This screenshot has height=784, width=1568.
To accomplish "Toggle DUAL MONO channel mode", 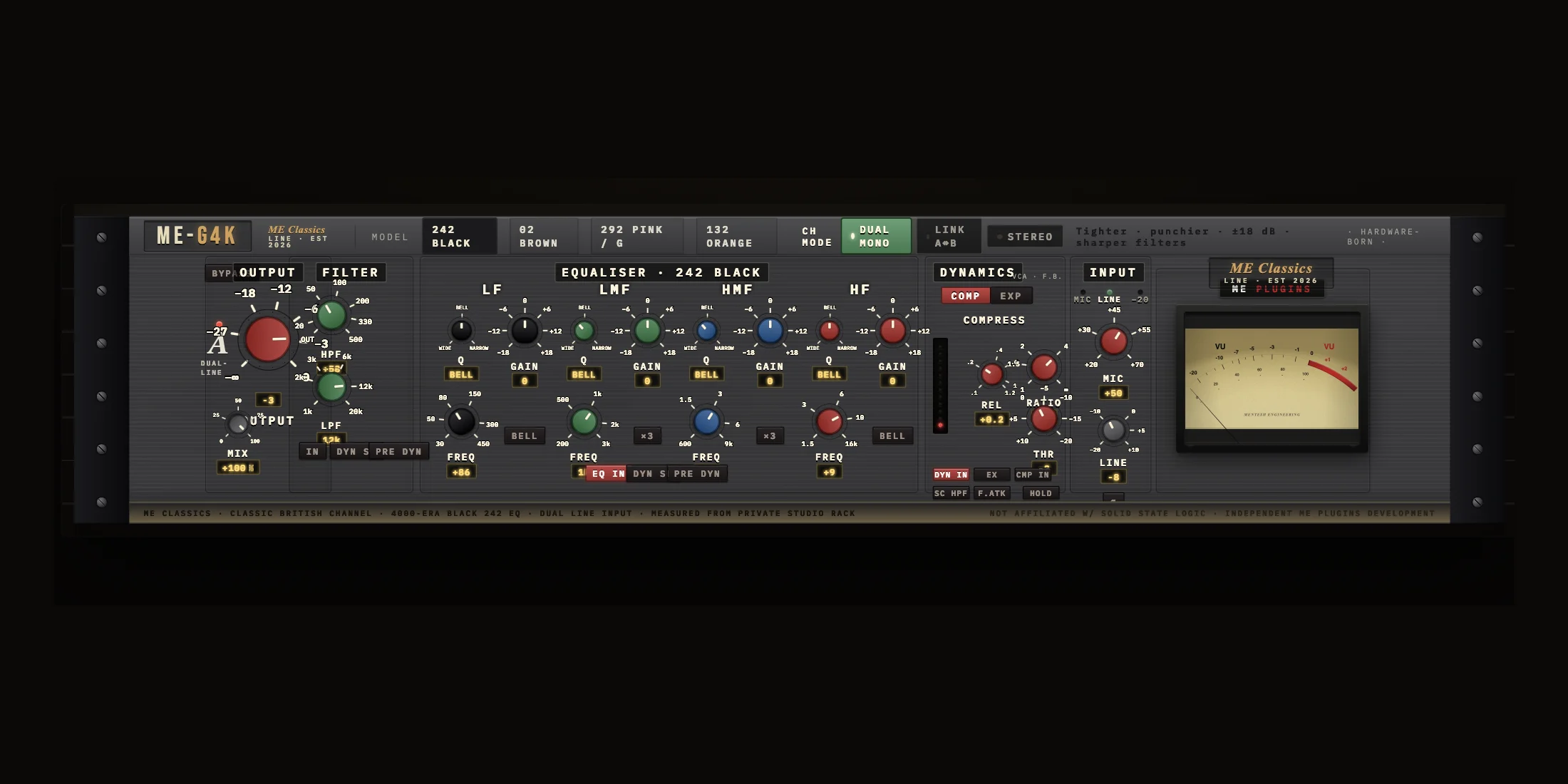I will click(x=876, y=236).
